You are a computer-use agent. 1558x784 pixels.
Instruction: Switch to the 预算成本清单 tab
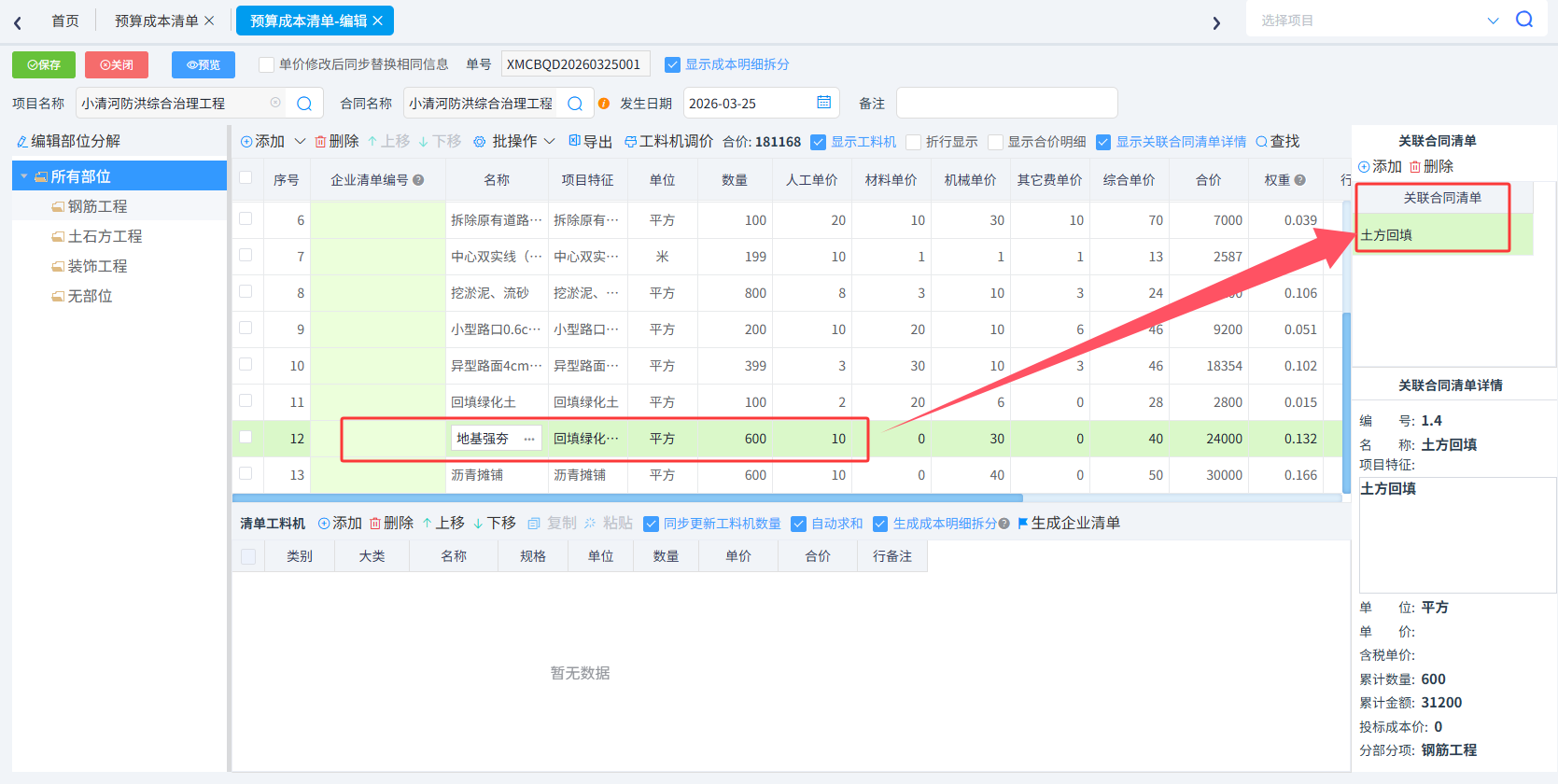(x=156, y=21)
